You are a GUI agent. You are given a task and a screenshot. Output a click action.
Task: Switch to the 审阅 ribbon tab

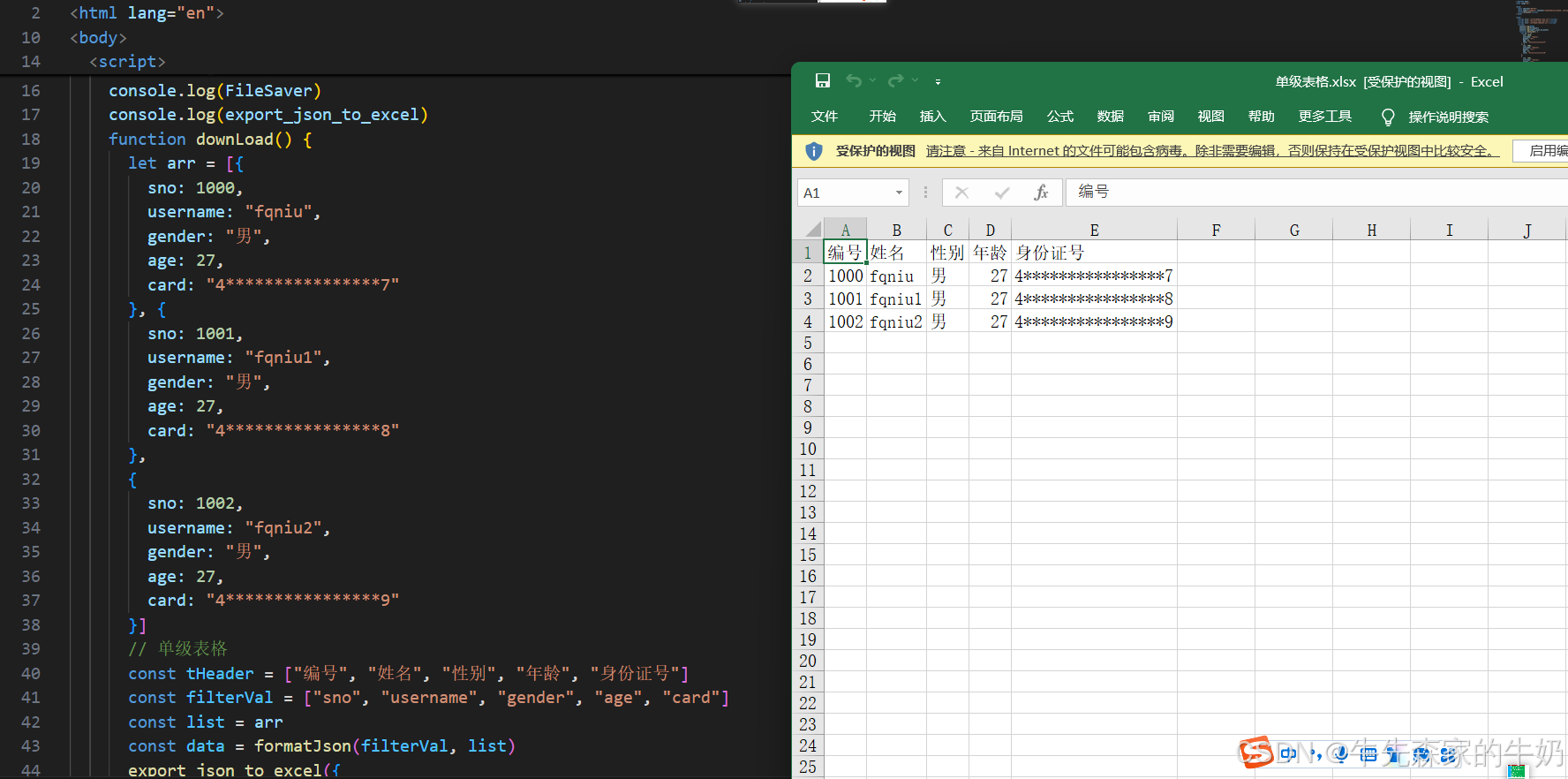coord(1160,117)
